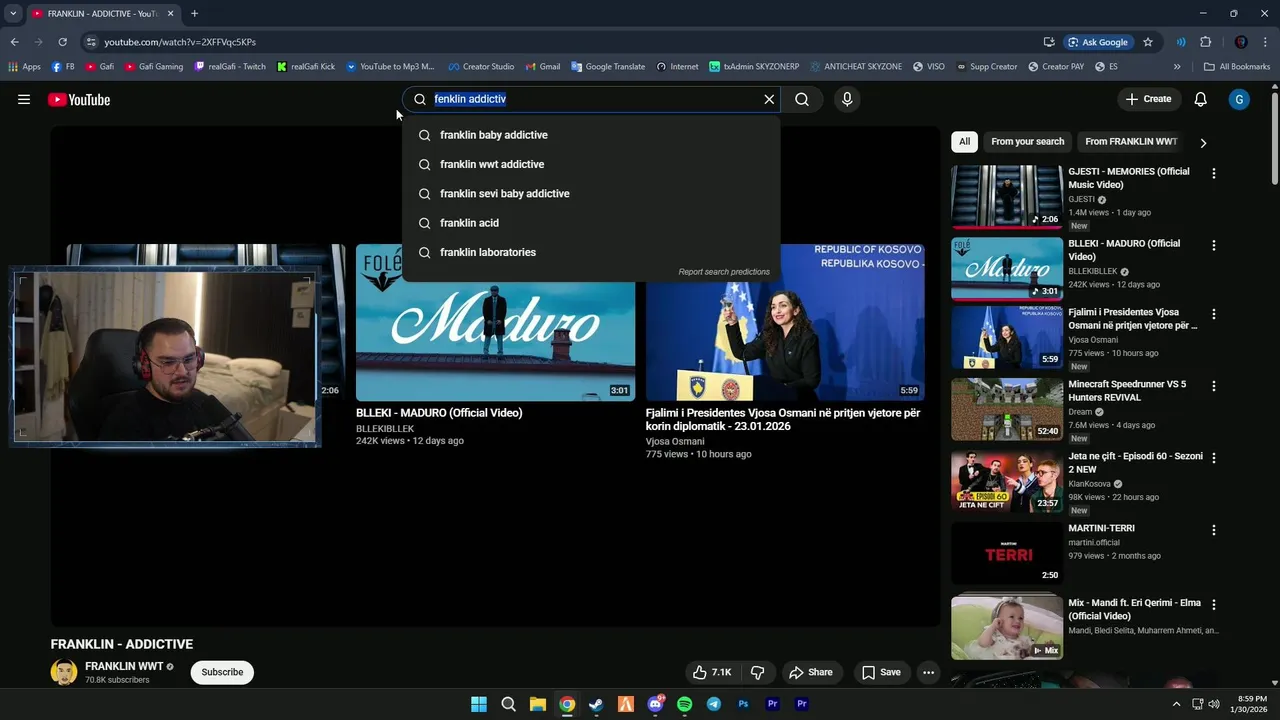
Task: Like the video with 7.1K likes
Action: click(712, 672)
